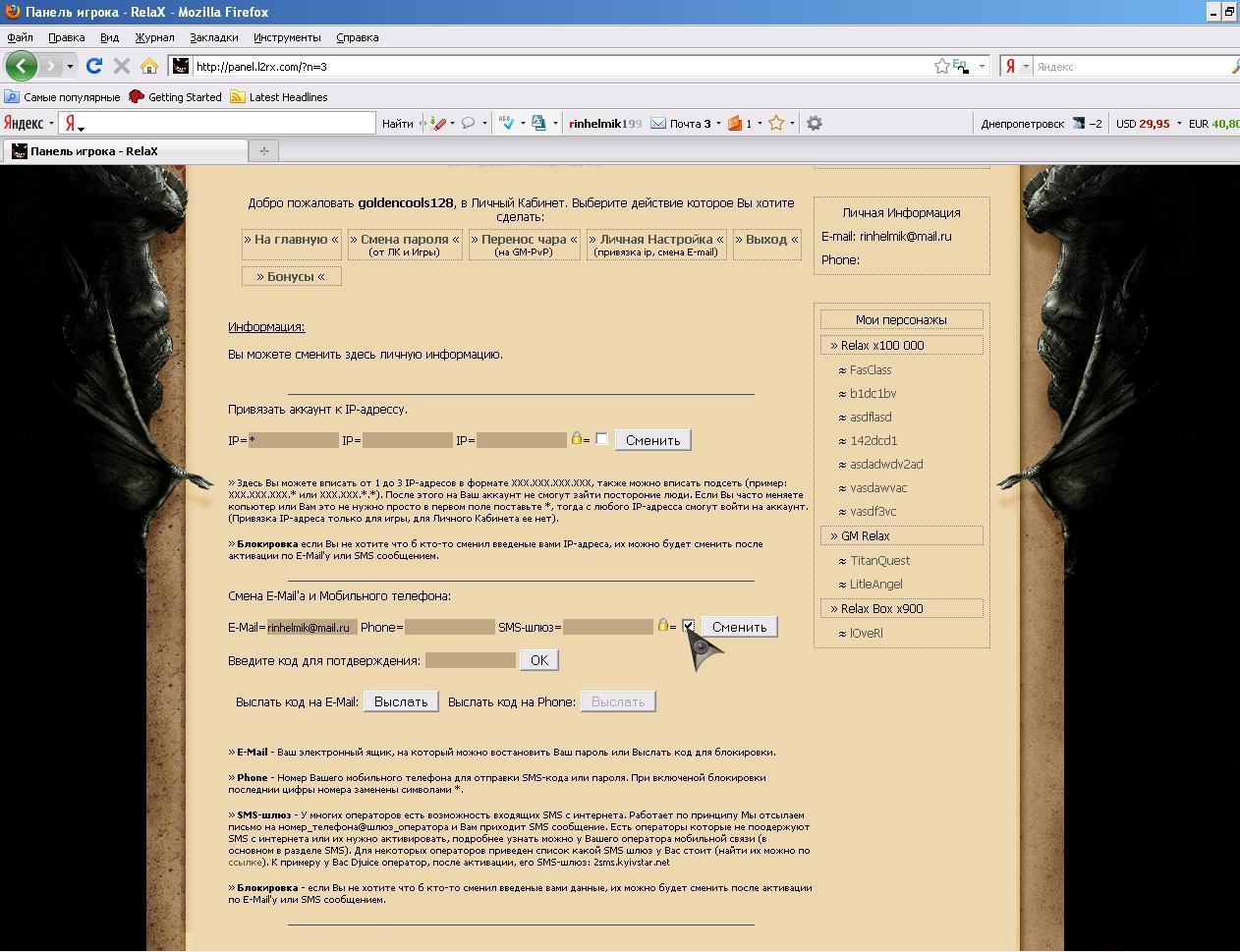Viewport: 1240px width, 952px height.
Task: Open the Закладки menu
Action: click(213, 37)
